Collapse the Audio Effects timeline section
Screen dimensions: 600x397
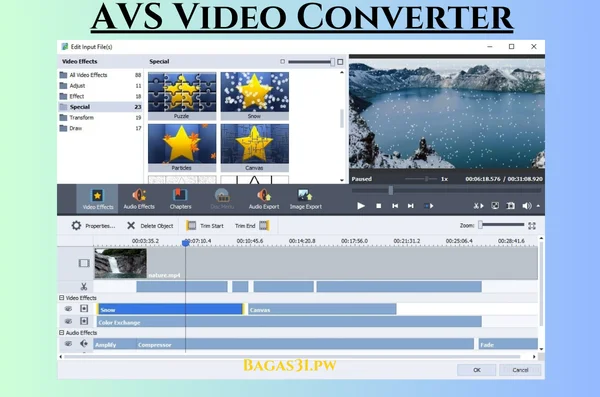click(62, 332)
